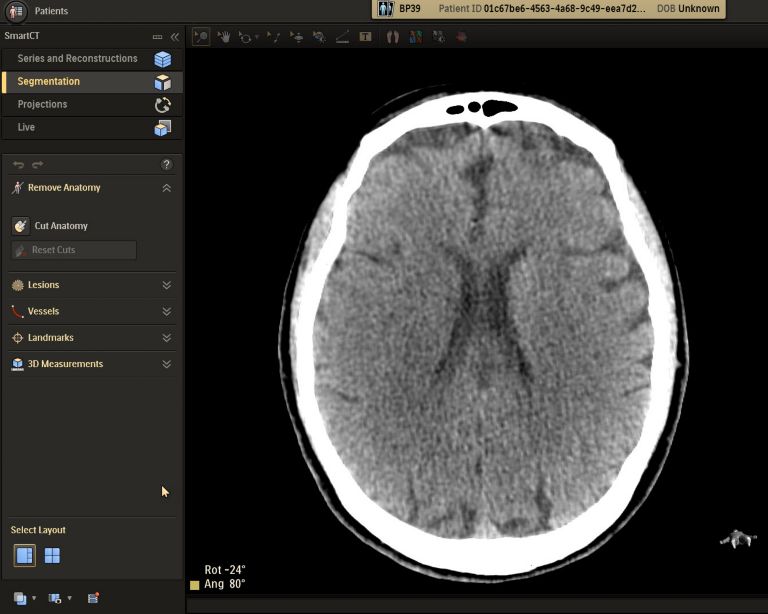
Task: Click the footprints orientation icon
Action: [x=393, y=37]
